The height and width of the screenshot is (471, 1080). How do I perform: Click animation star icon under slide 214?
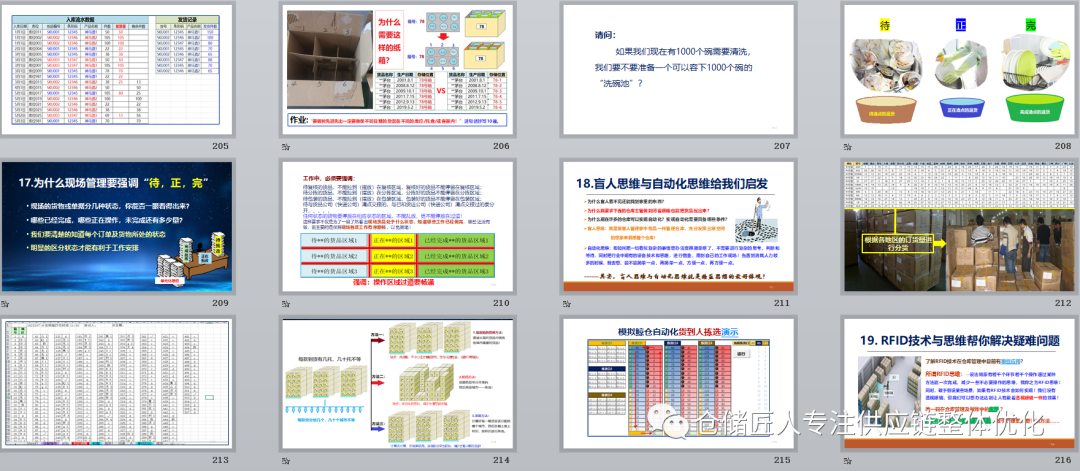(286, 460)
